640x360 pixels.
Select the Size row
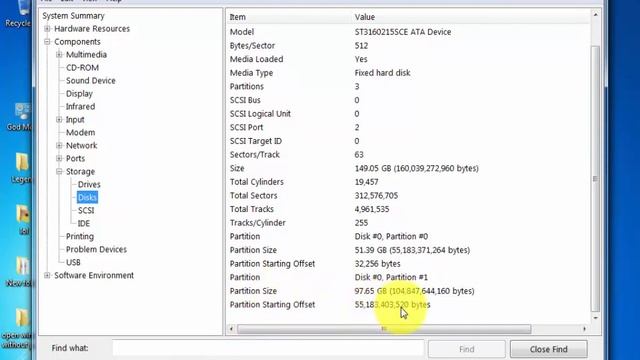click(x=408, y=168)
